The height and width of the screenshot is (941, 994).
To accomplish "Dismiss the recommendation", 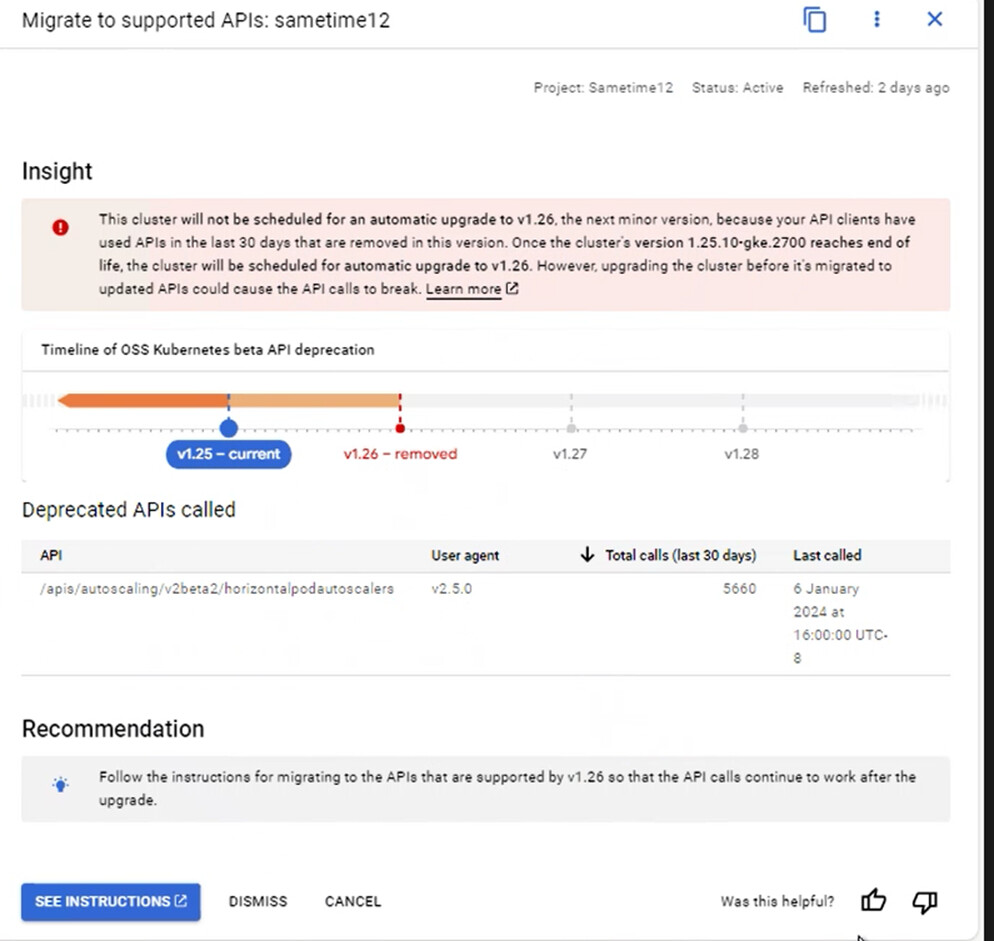I will pos(258,902).
